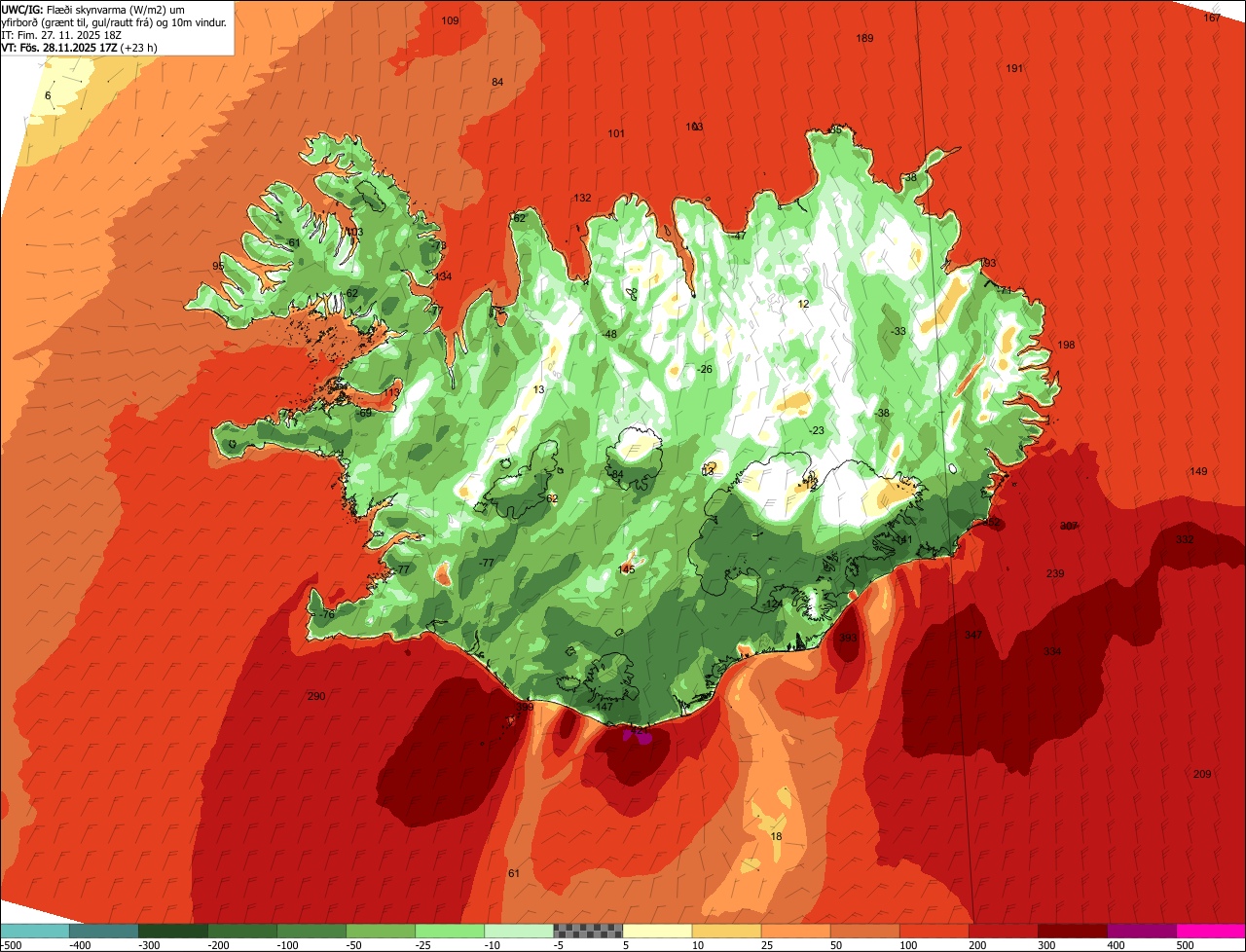The image size is (1246, 952).
Task: Click the checkered legend swatch between -5 and 5
Action: (x=588, y=931)
